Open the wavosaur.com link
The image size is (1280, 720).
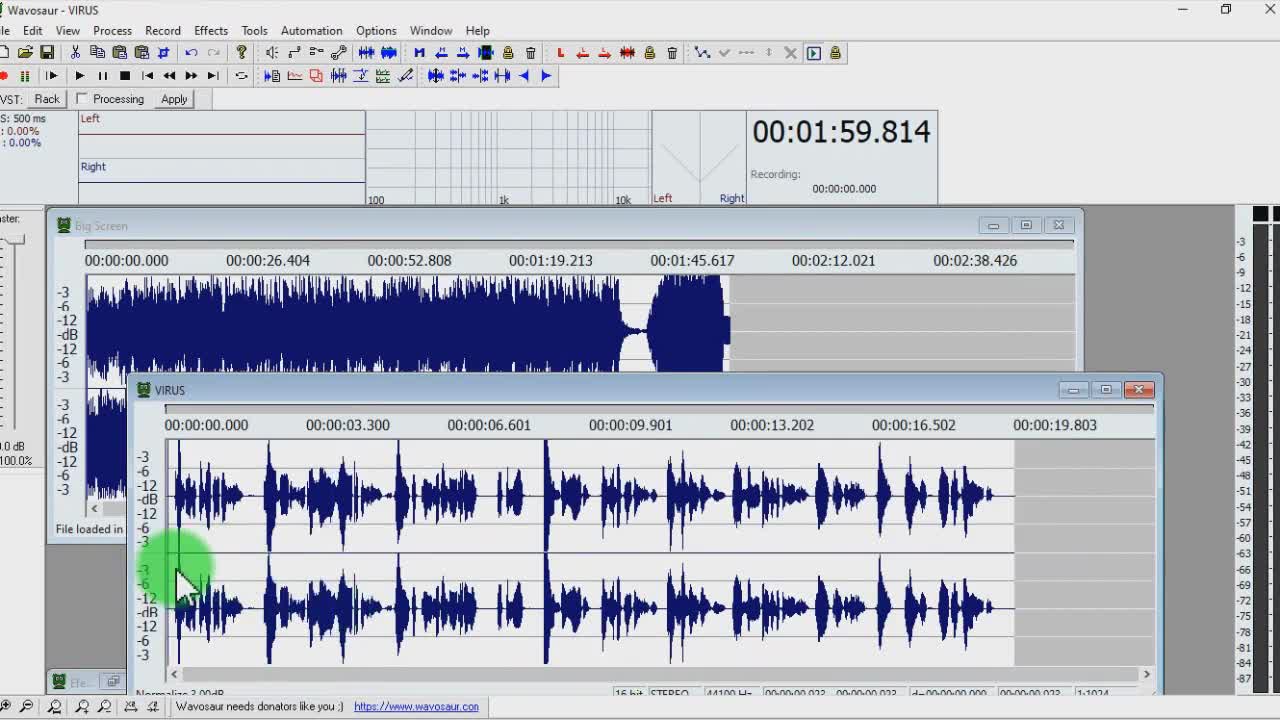click(416, 706)
